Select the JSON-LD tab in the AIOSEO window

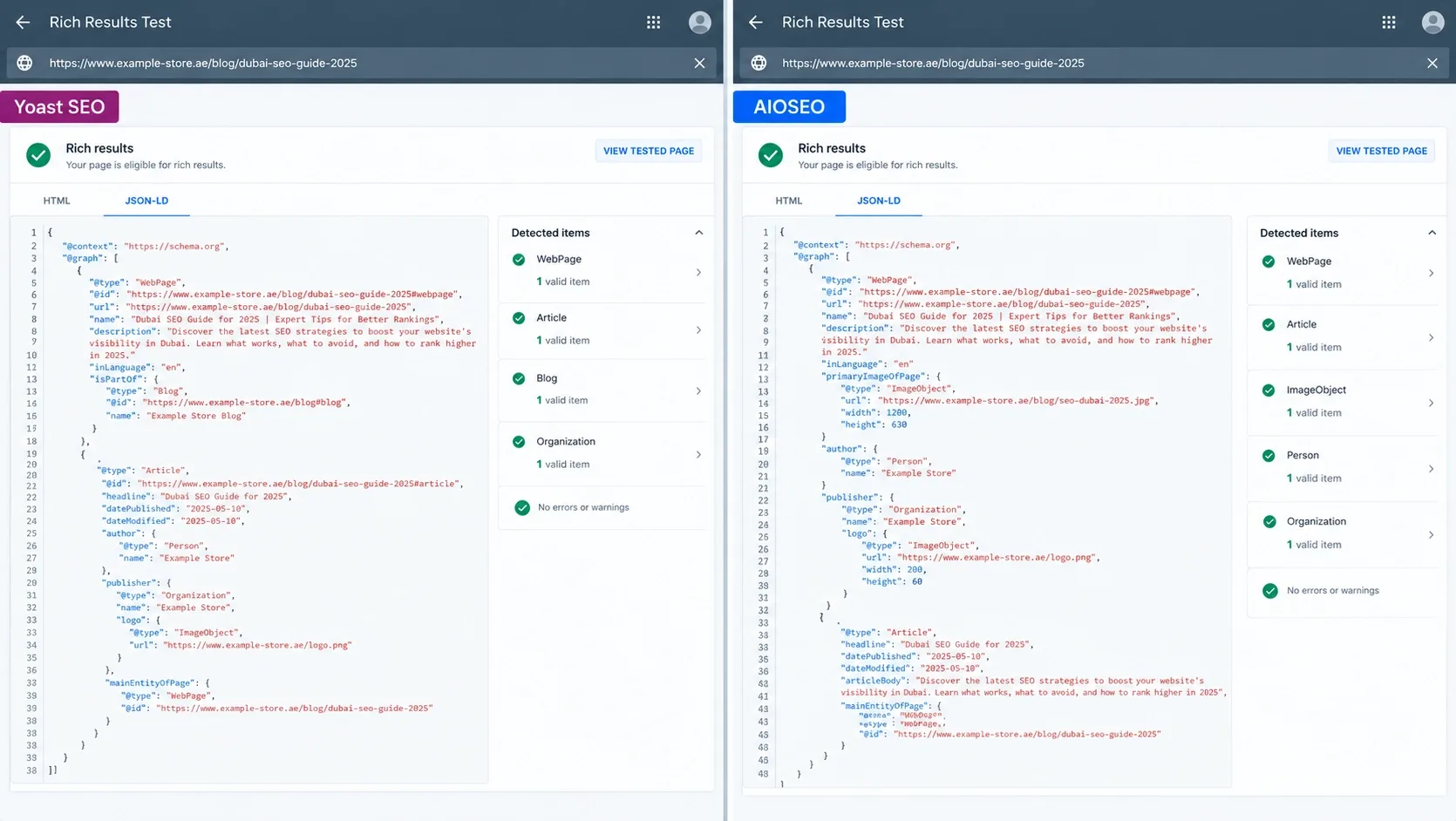tap(879, 200)
